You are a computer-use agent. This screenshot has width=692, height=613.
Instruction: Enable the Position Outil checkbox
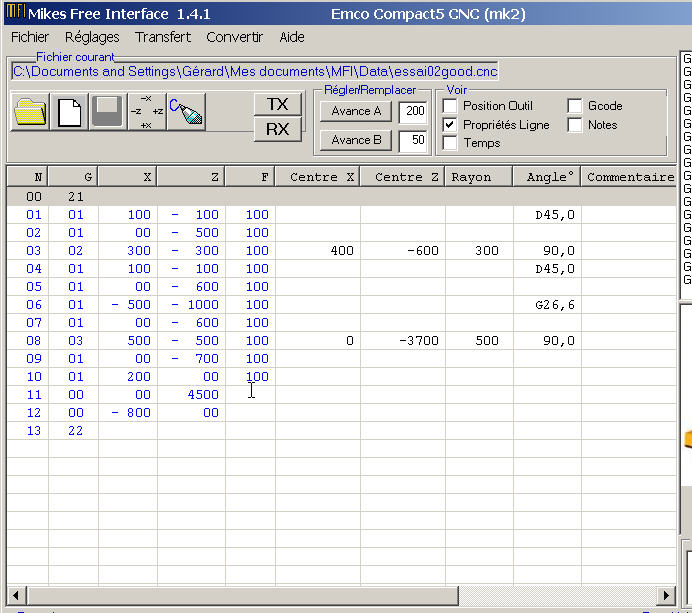tap(450, 106)
